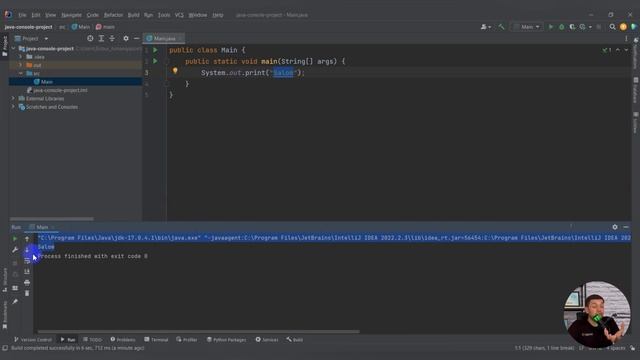Click the main method breadcrumb in navigation bar
640x360 pixels.
105,27
